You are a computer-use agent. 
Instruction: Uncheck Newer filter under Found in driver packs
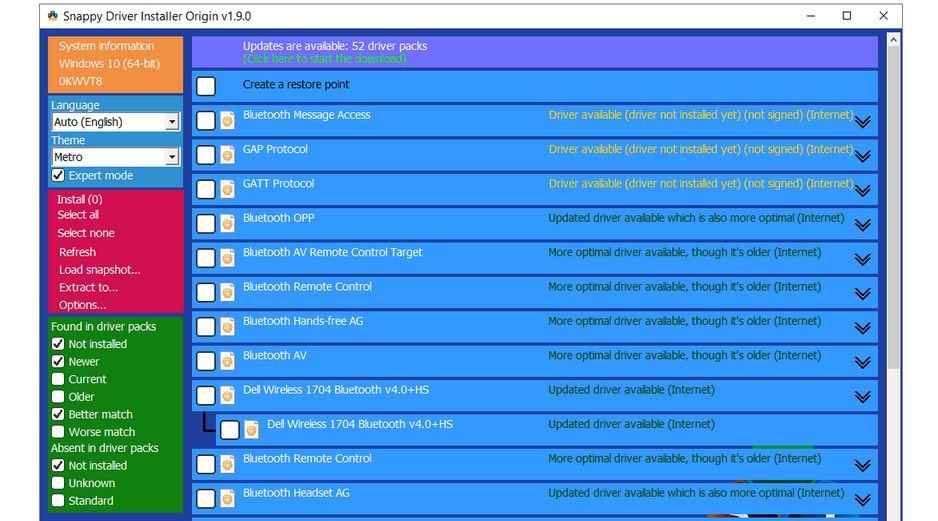[x=58, y=361]
